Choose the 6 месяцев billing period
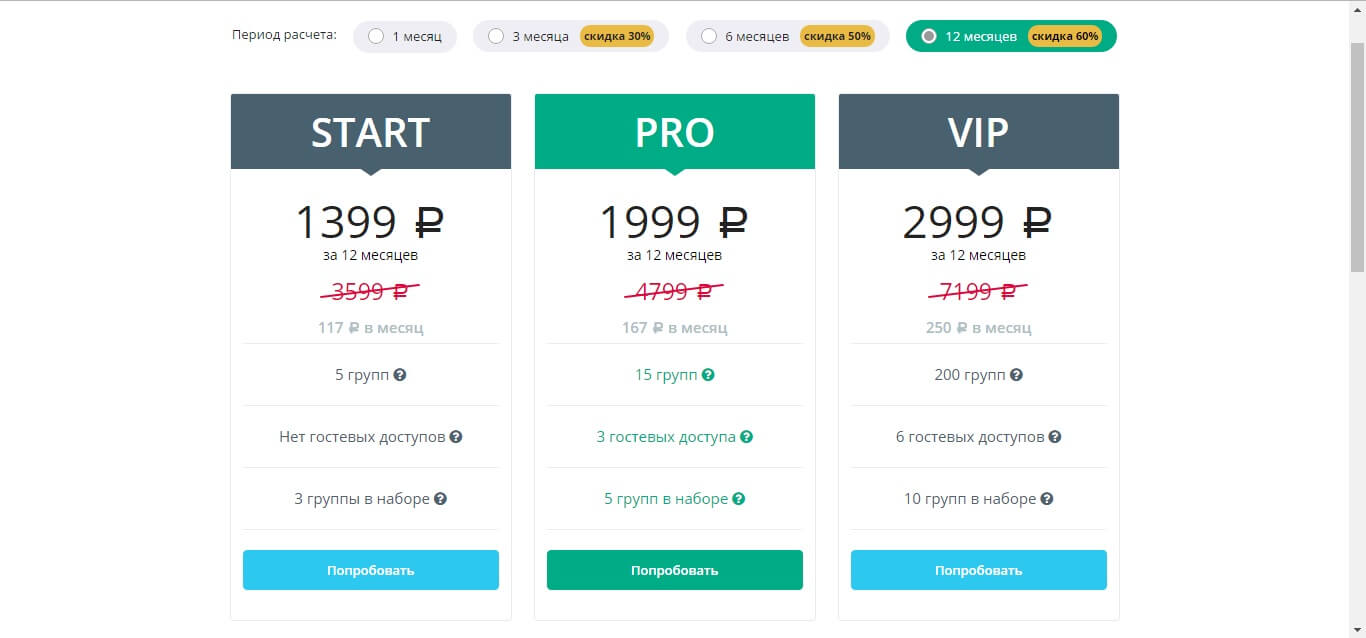Image resolution: width=1366 pixels, height=638 pixels. click(x=709, y=36)
